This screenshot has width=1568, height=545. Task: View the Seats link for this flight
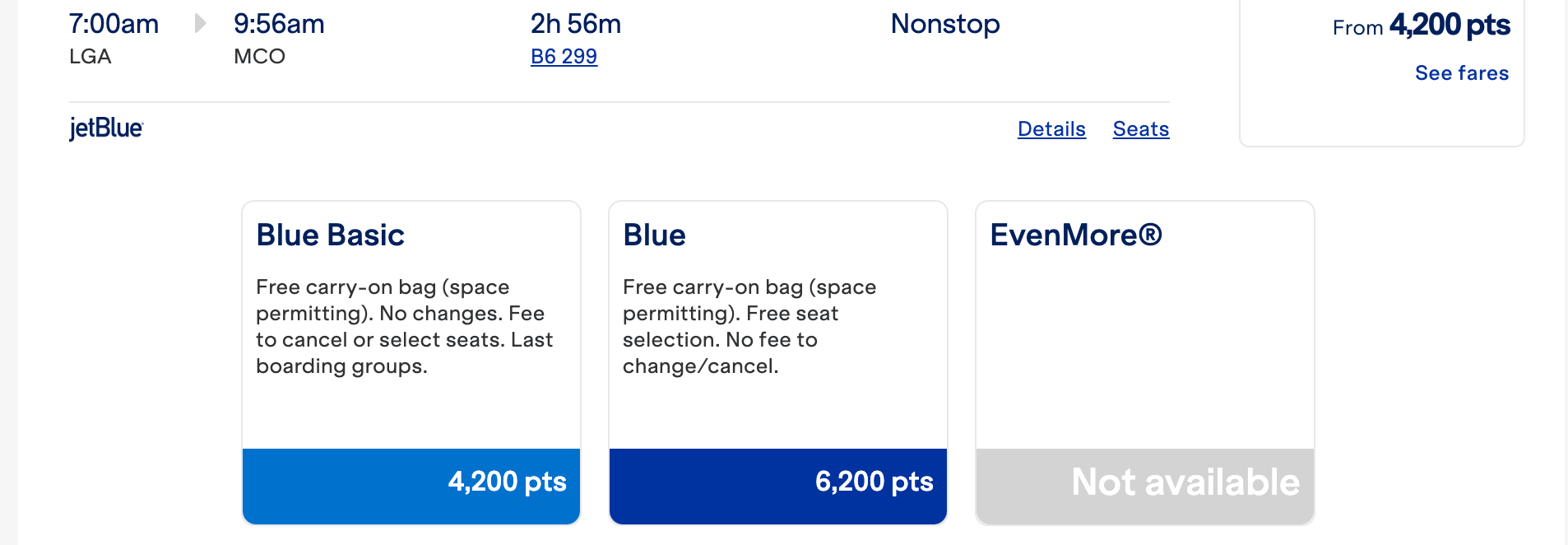coord(1140,129)
